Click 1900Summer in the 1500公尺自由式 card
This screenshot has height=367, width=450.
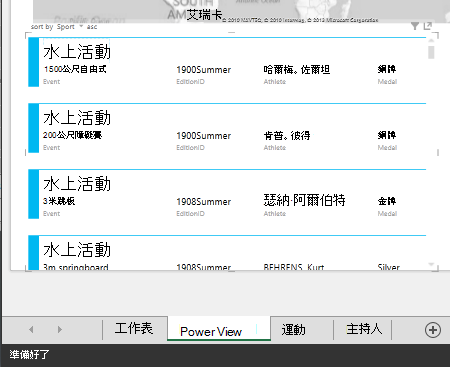pos(204,70)
